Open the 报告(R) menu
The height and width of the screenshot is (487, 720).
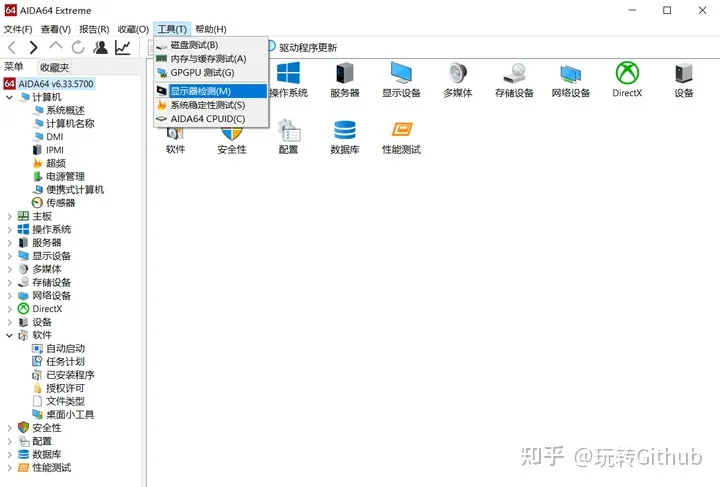[x=94, y=29]
